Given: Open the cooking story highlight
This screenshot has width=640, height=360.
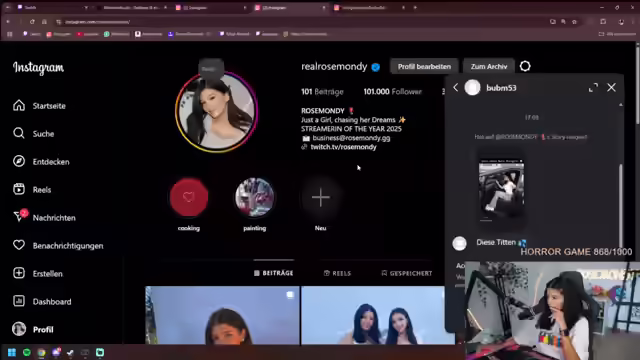Looking at the screenshot, I should click(189, 198).
